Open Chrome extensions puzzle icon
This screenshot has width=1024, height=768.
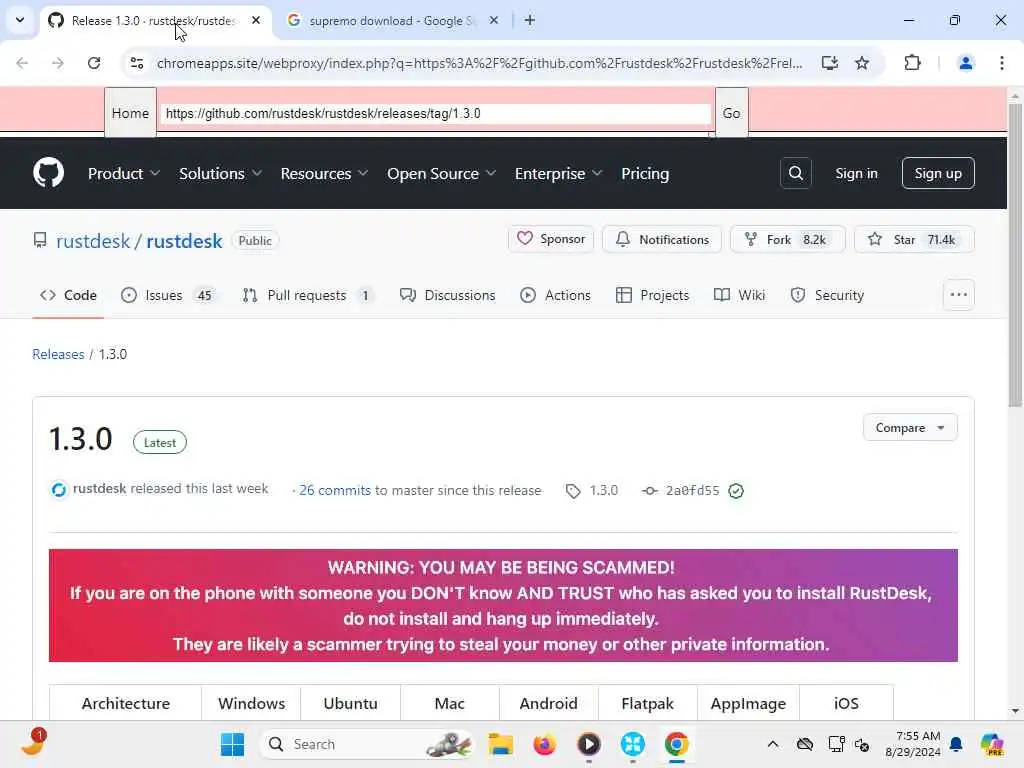[x=912, y=63]
